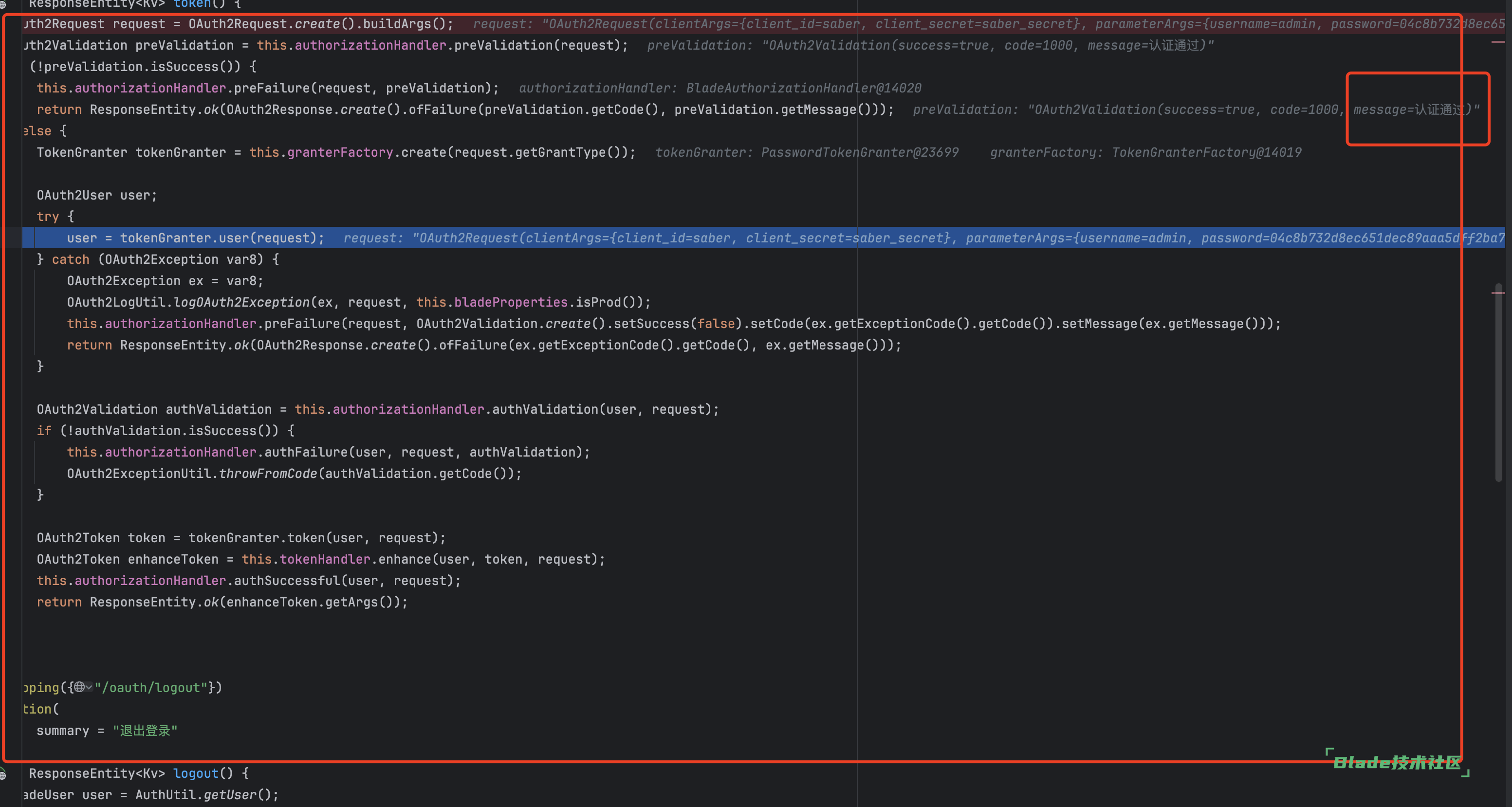The height and width of the screenshot is (807, 1512).
Task: Click the logout method name
Action: [196, 773]
